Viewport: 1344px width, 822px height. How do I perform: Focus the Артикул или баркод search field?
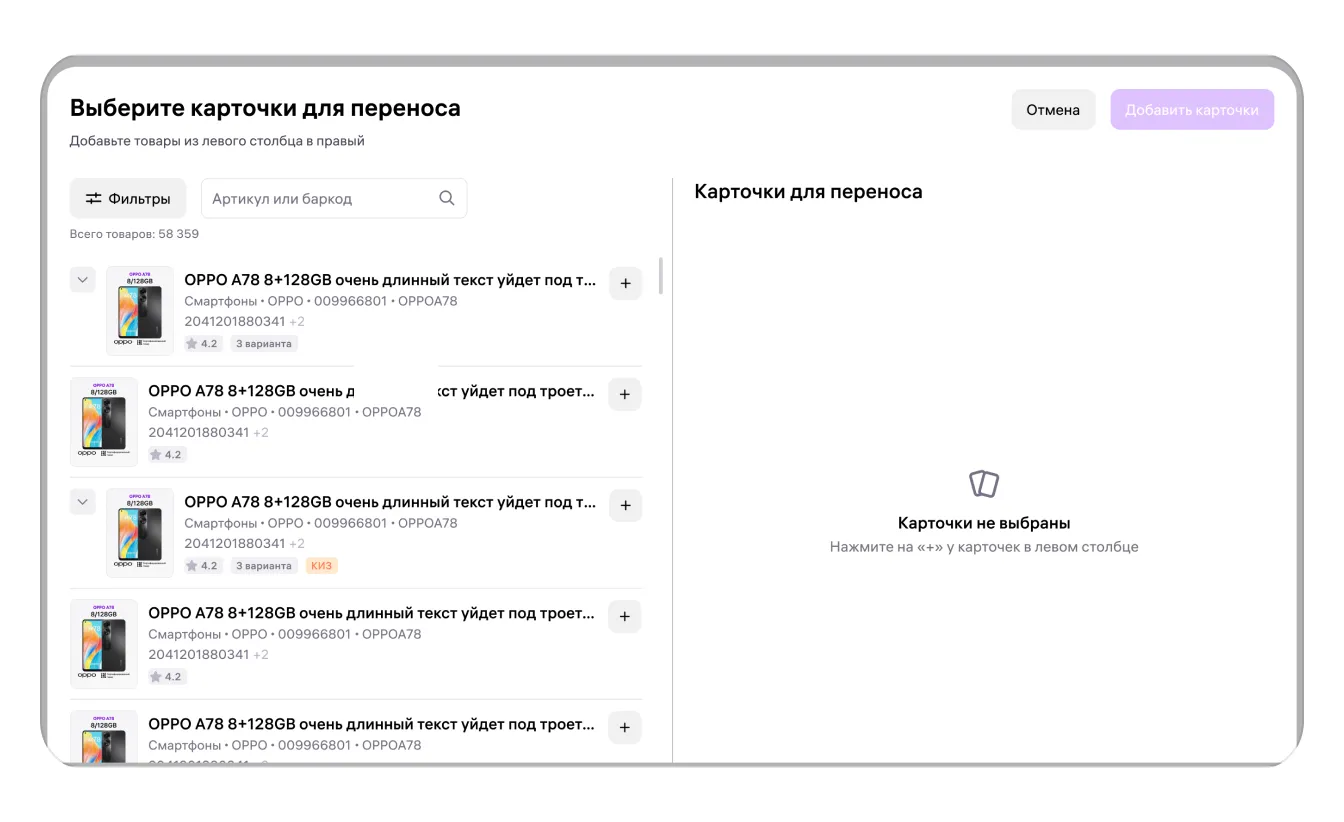[334, 198]
